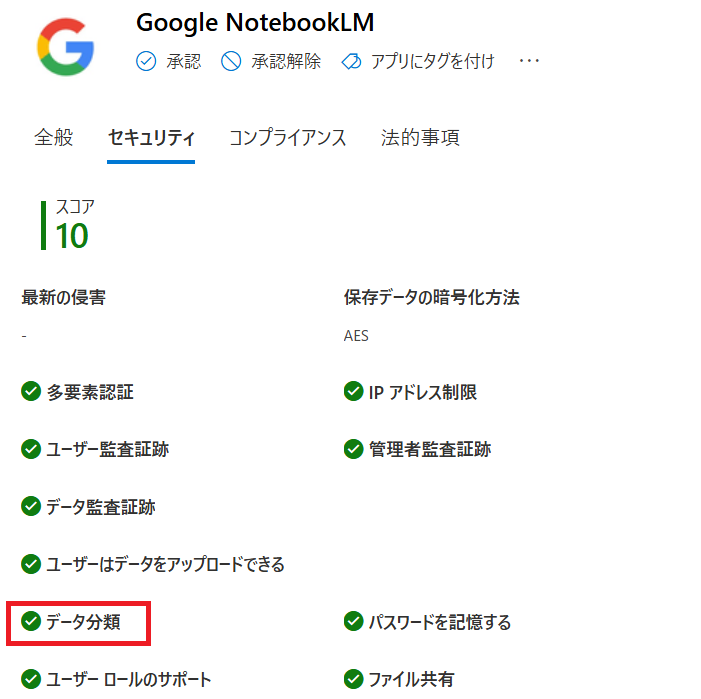Click the green check beside ファイル共有
The image size is (701, 699).
click(353, 680)
